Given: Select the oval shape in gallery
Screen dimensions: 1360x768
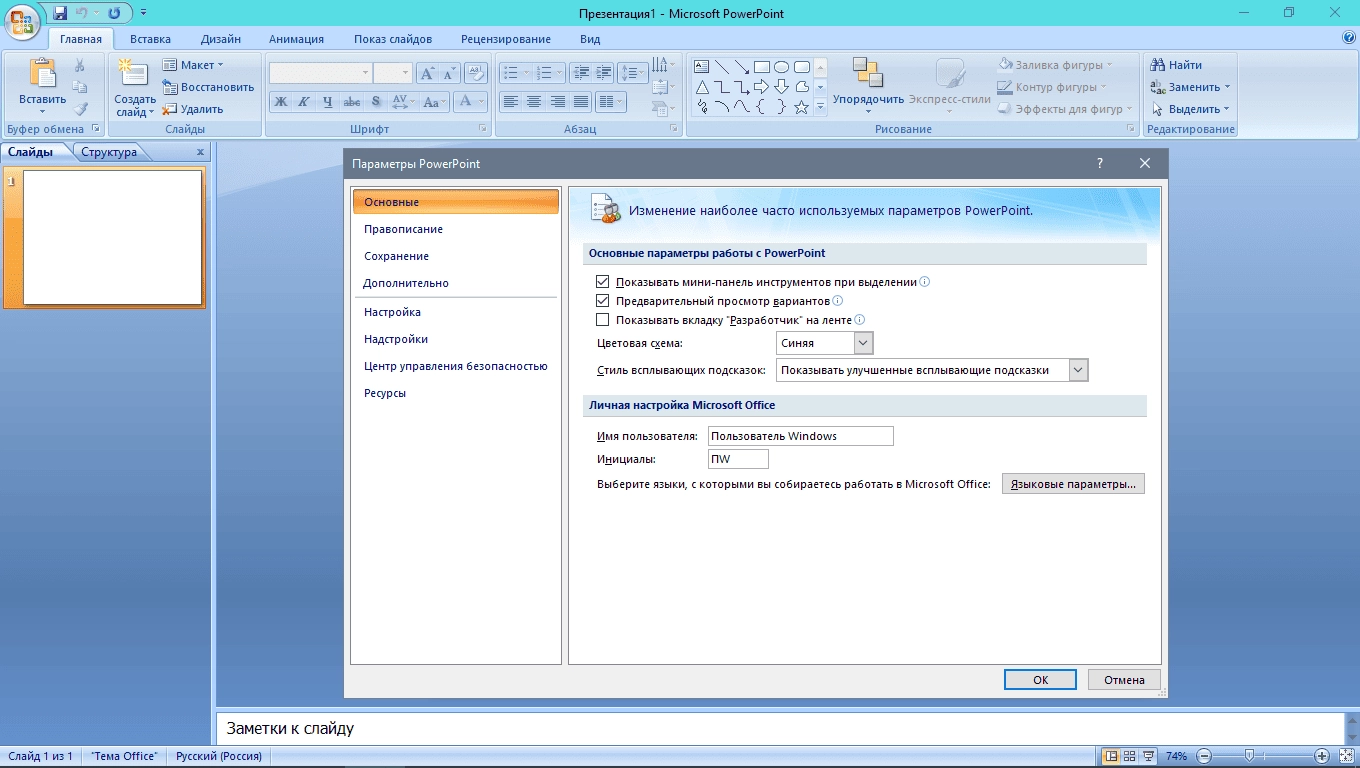Looking at the screenshot, I should [781, 67].
